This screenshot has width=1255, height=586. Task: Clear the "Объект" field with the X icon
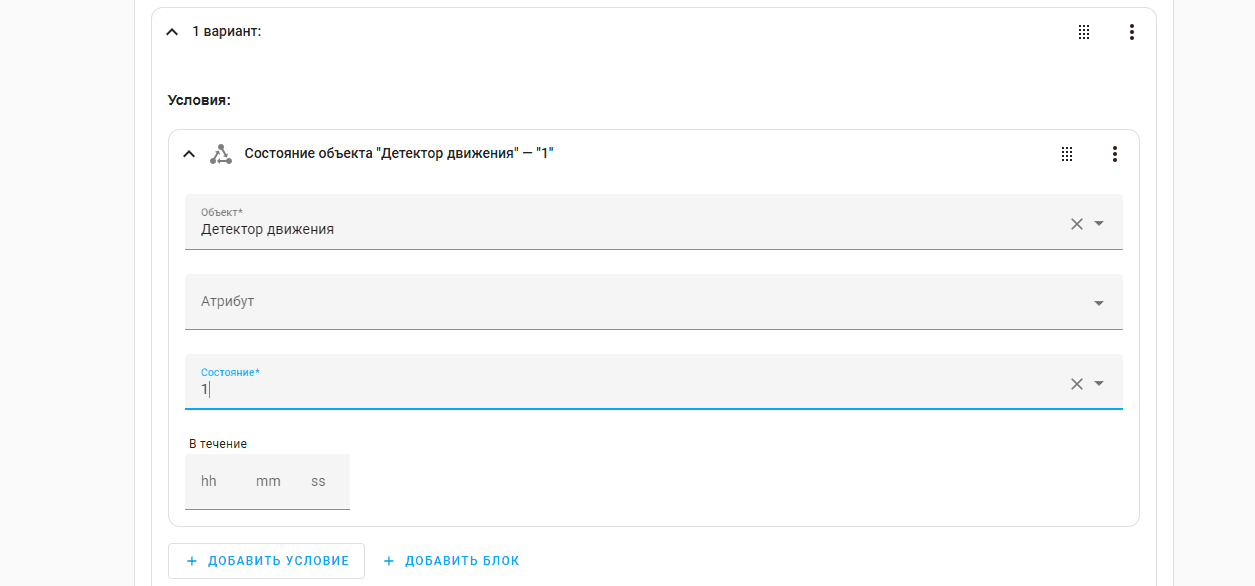coord(1077,223)
